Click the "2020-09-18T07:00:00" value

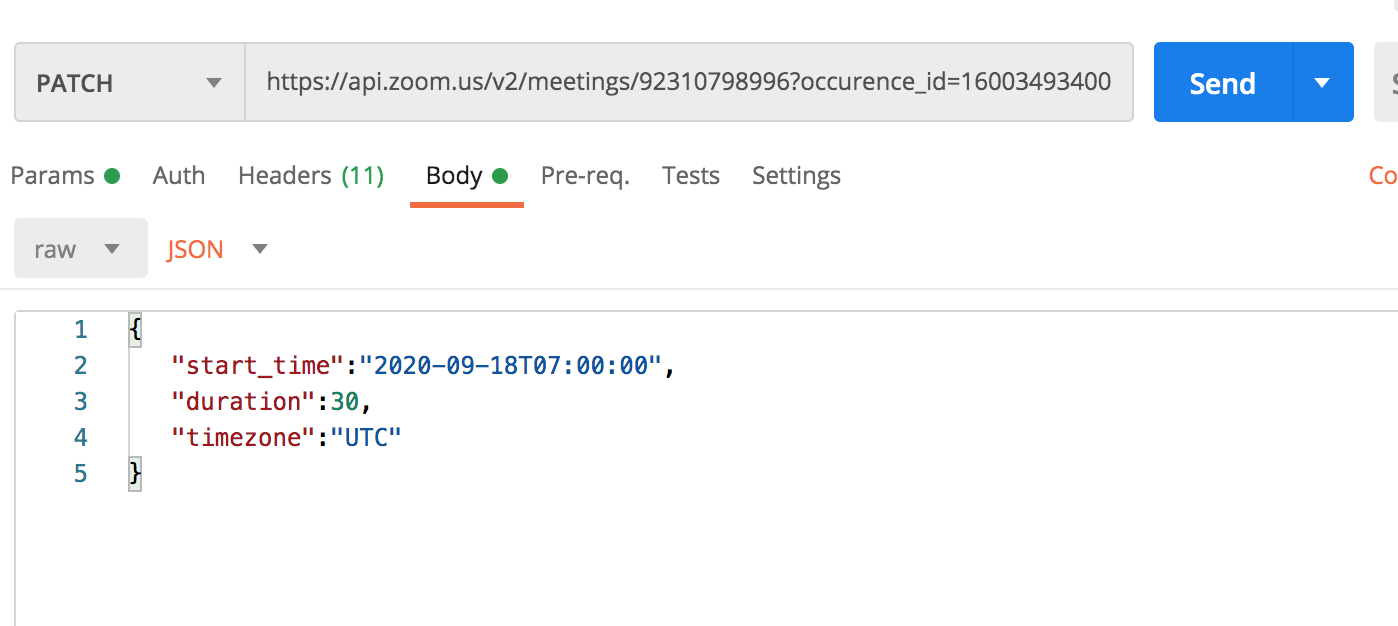pyautogui.click(x=511, y=366)
